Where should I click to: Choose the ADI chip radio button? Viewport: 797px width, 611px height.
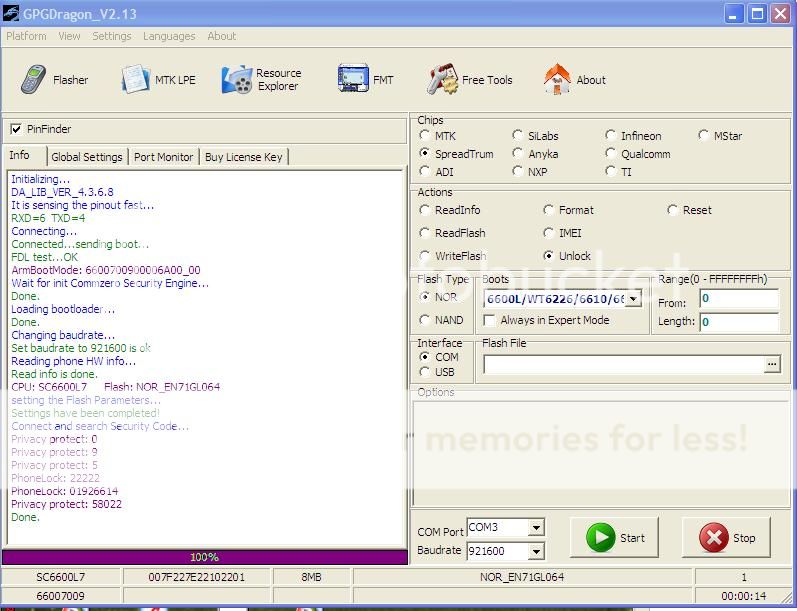click(424, 171)
